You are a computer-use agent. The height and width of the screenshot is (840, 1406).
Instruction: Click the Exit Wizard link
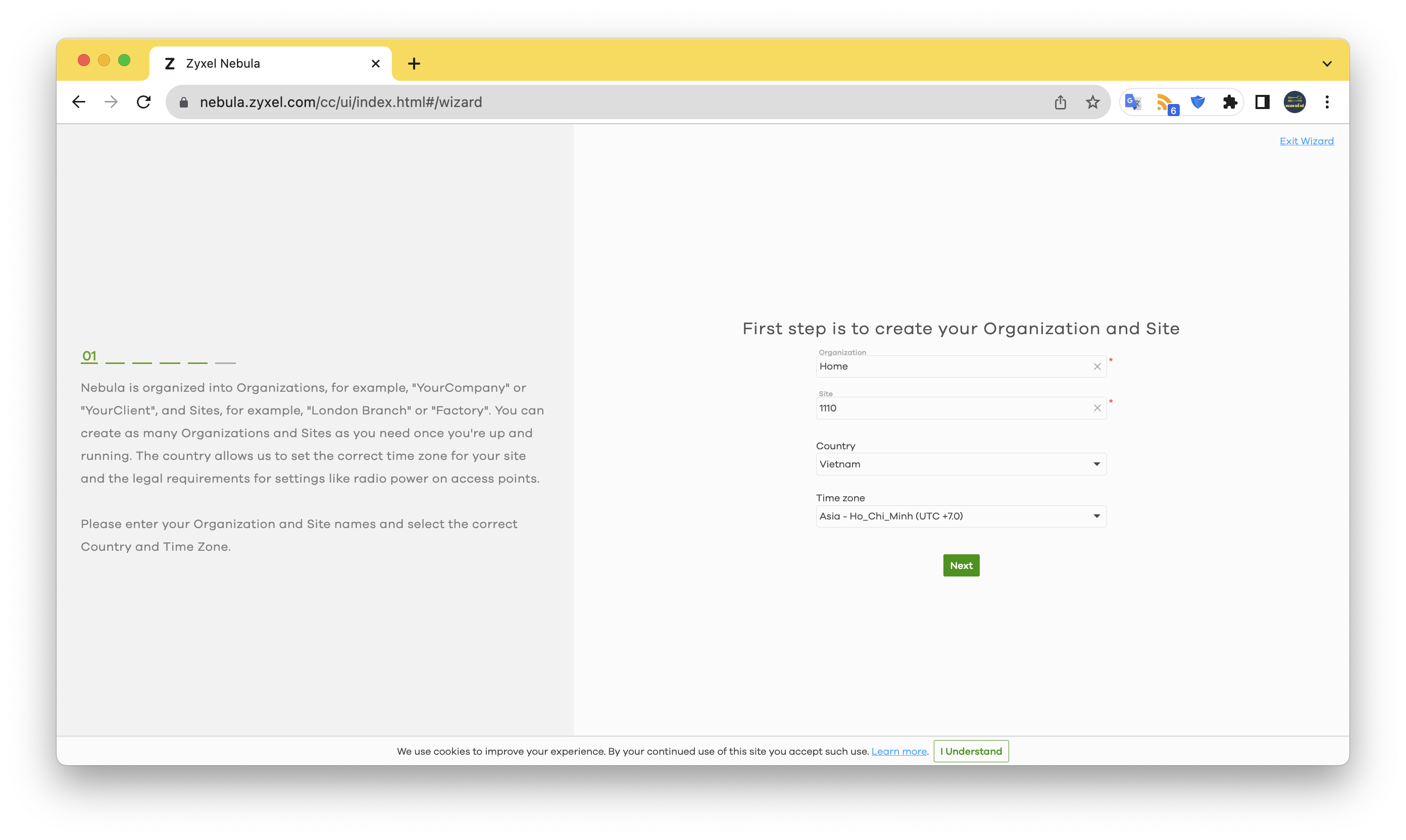pyautogui.click(x=1307, y=141)
